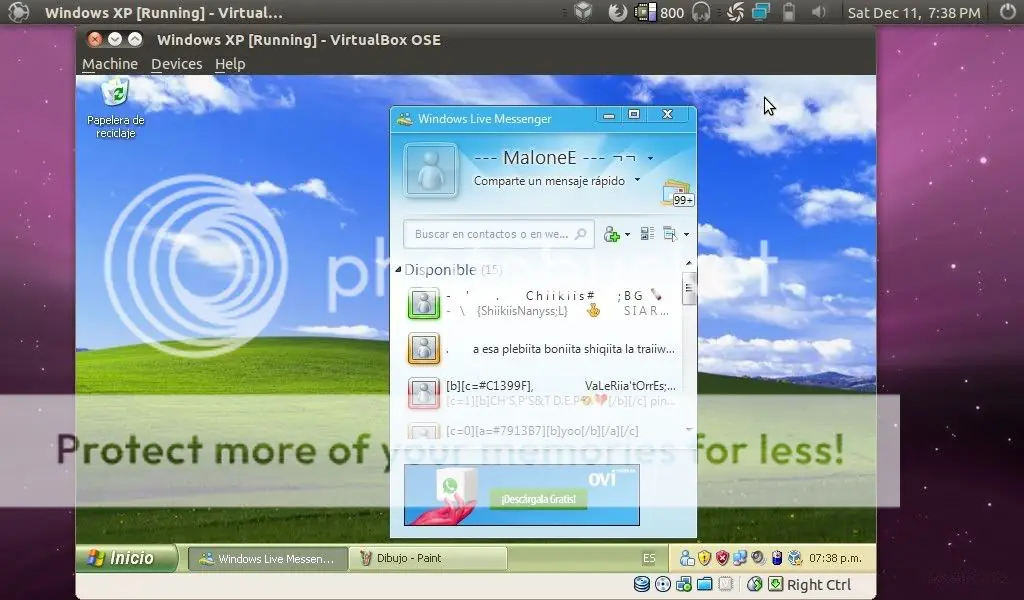
Task: Click the green avatar of Chiikiis# contact
Action: (424, 304)
